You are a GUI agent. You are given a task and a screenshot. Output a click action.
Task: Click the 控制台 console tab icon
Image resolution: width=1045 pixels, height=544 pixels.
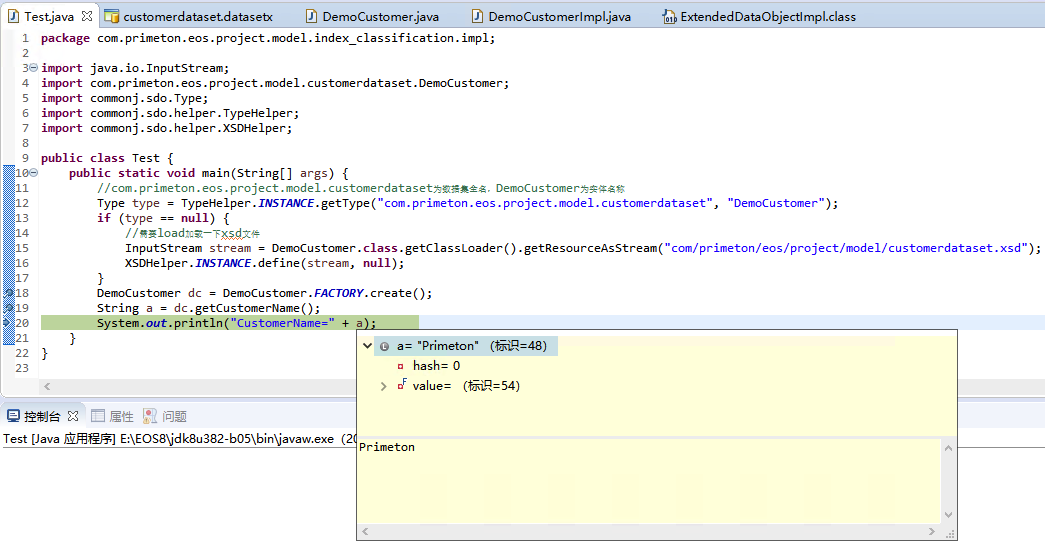13,416
